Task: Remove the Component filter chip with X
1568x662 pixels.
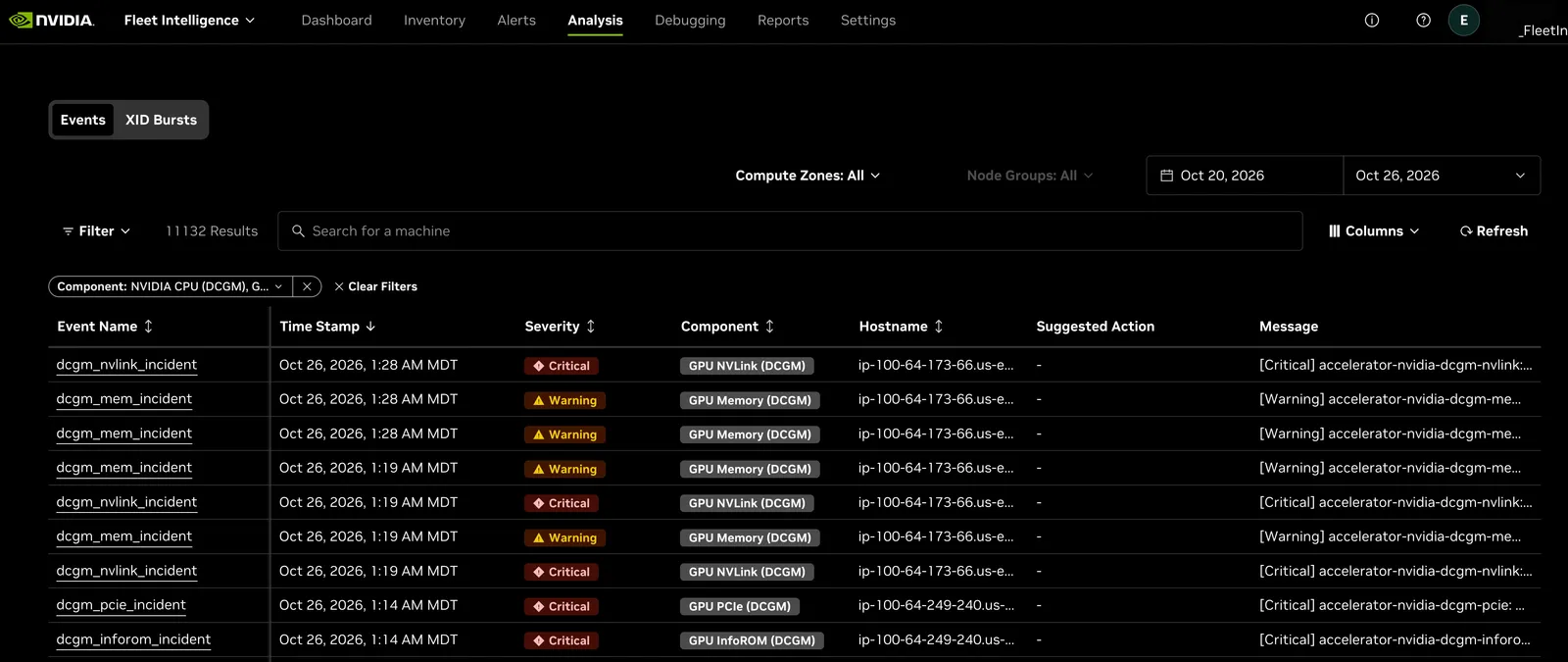Action: pos(307,286)
